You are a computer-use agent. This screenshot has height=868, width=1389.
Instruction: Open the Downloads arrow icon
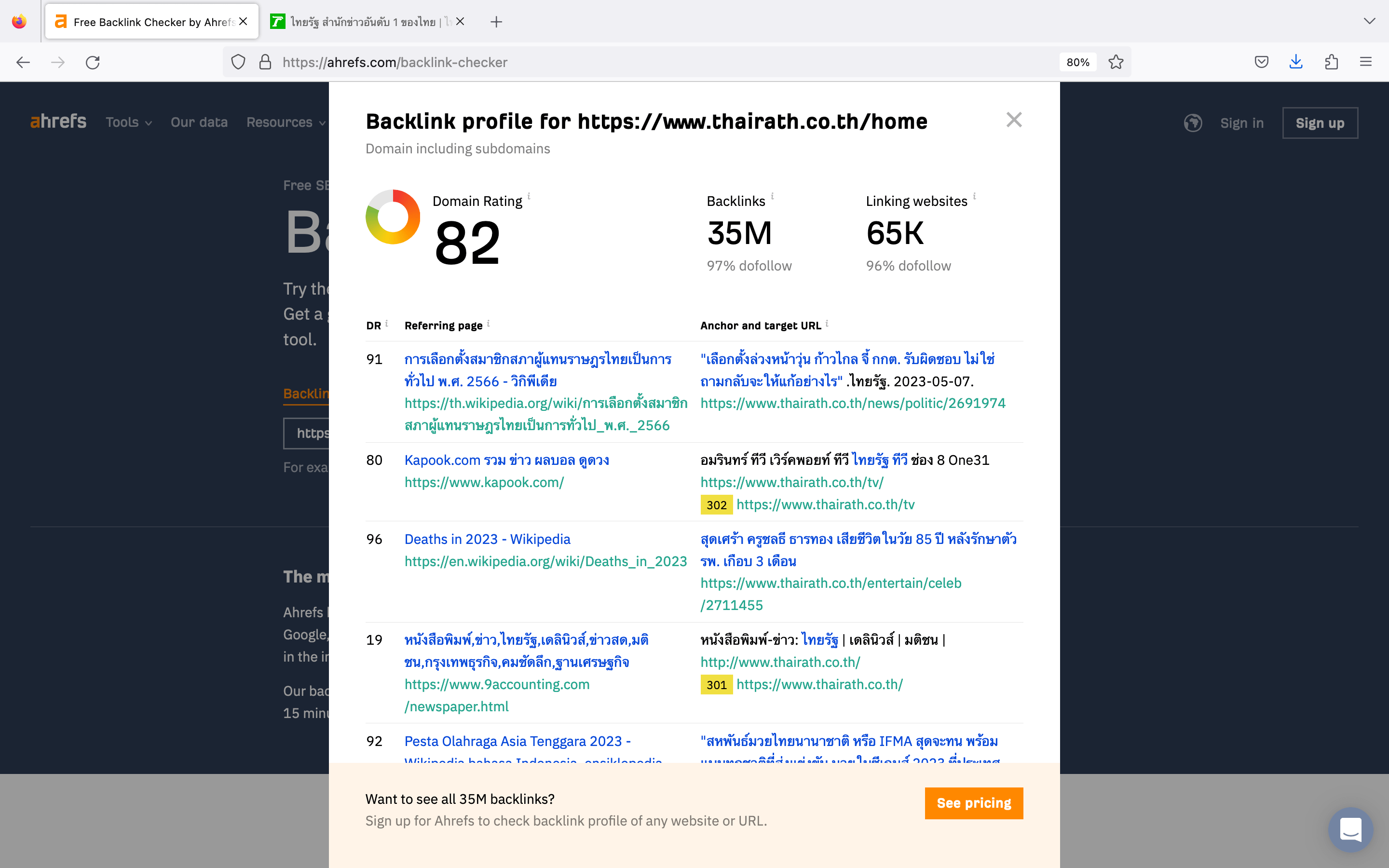[1296, 62]
